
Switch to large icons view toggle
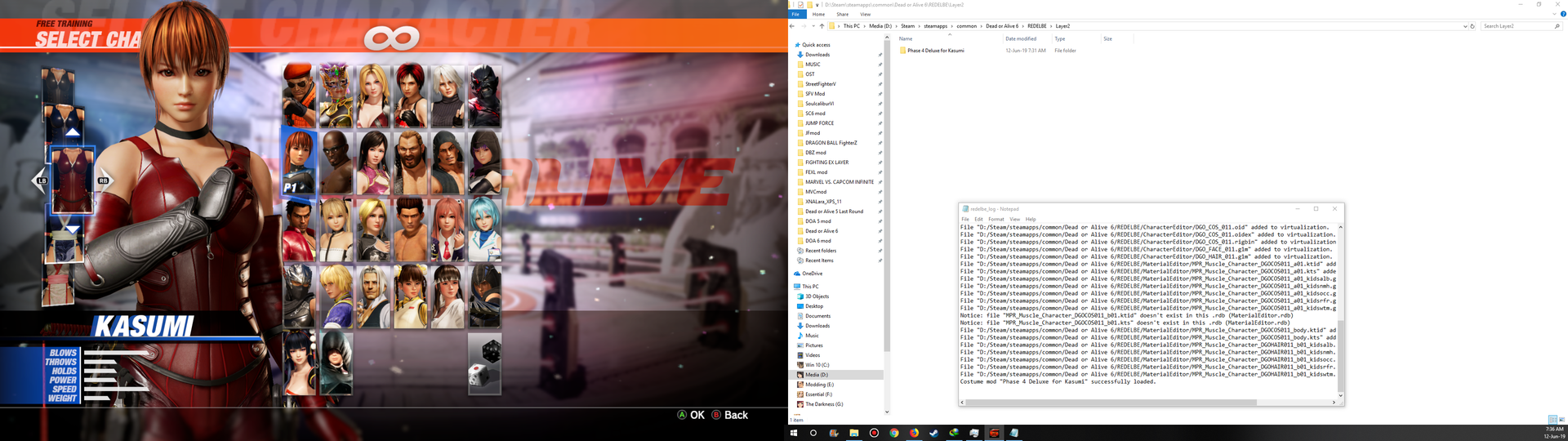click(x=1561, y=420)
